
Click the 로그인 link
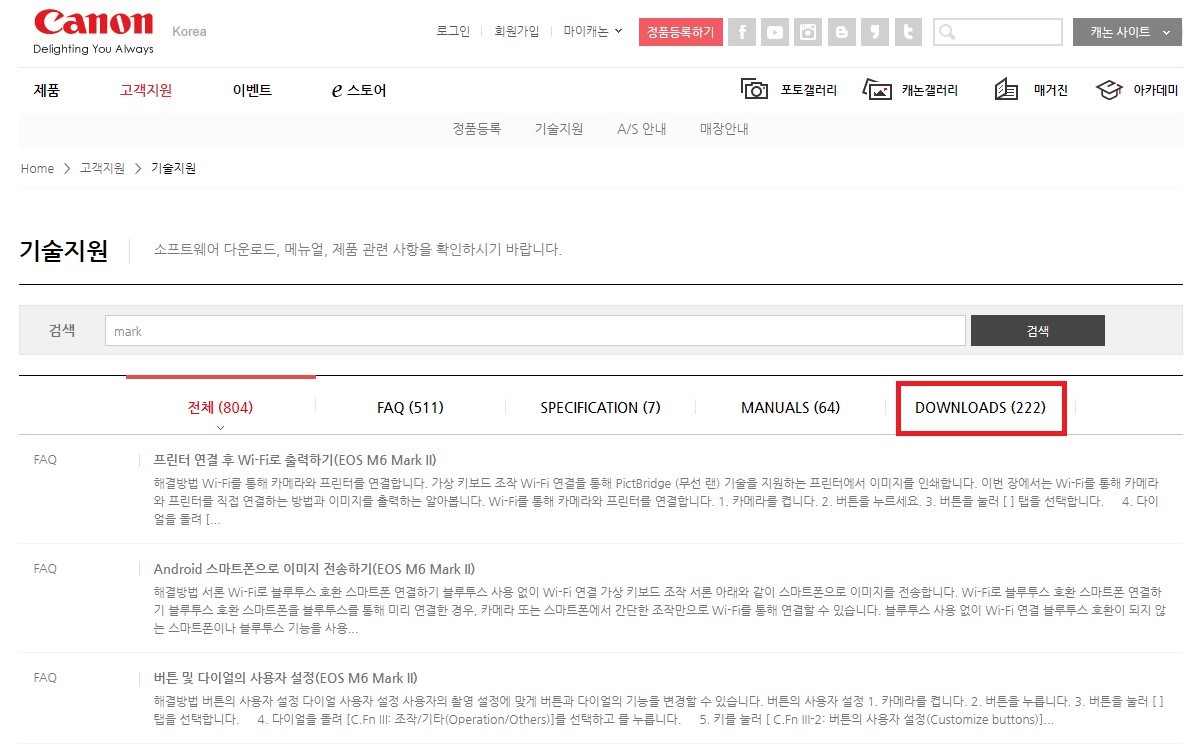point(453,31)
